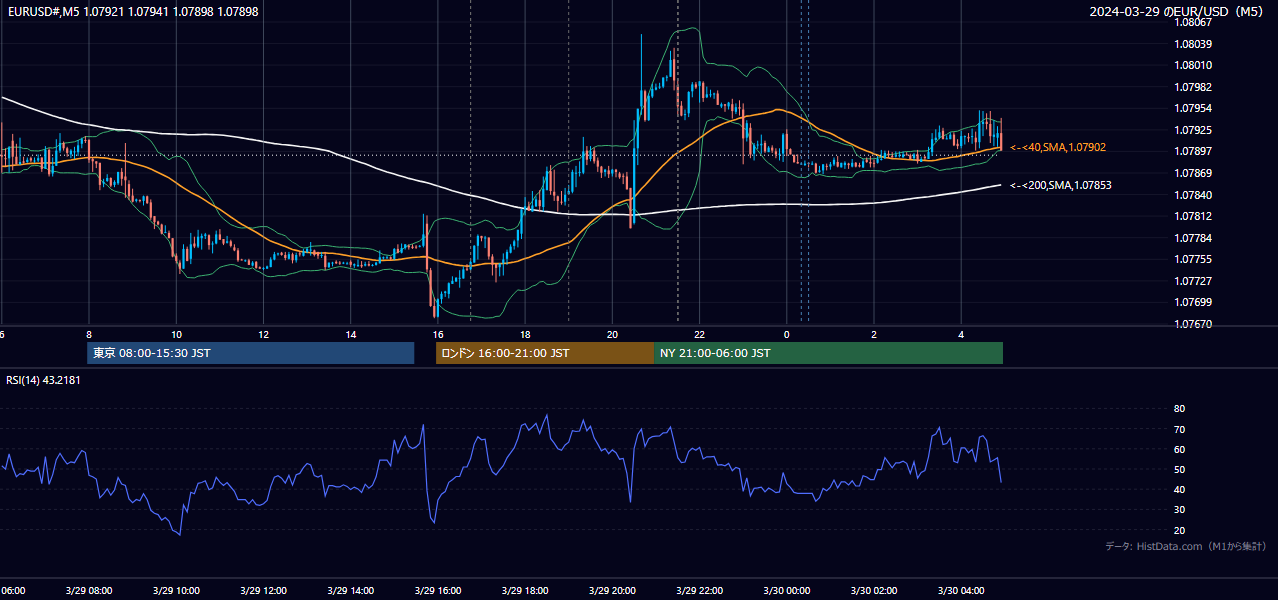Click RSI scale value 50
The image size is (1278, 600).
coord(1180,469)
